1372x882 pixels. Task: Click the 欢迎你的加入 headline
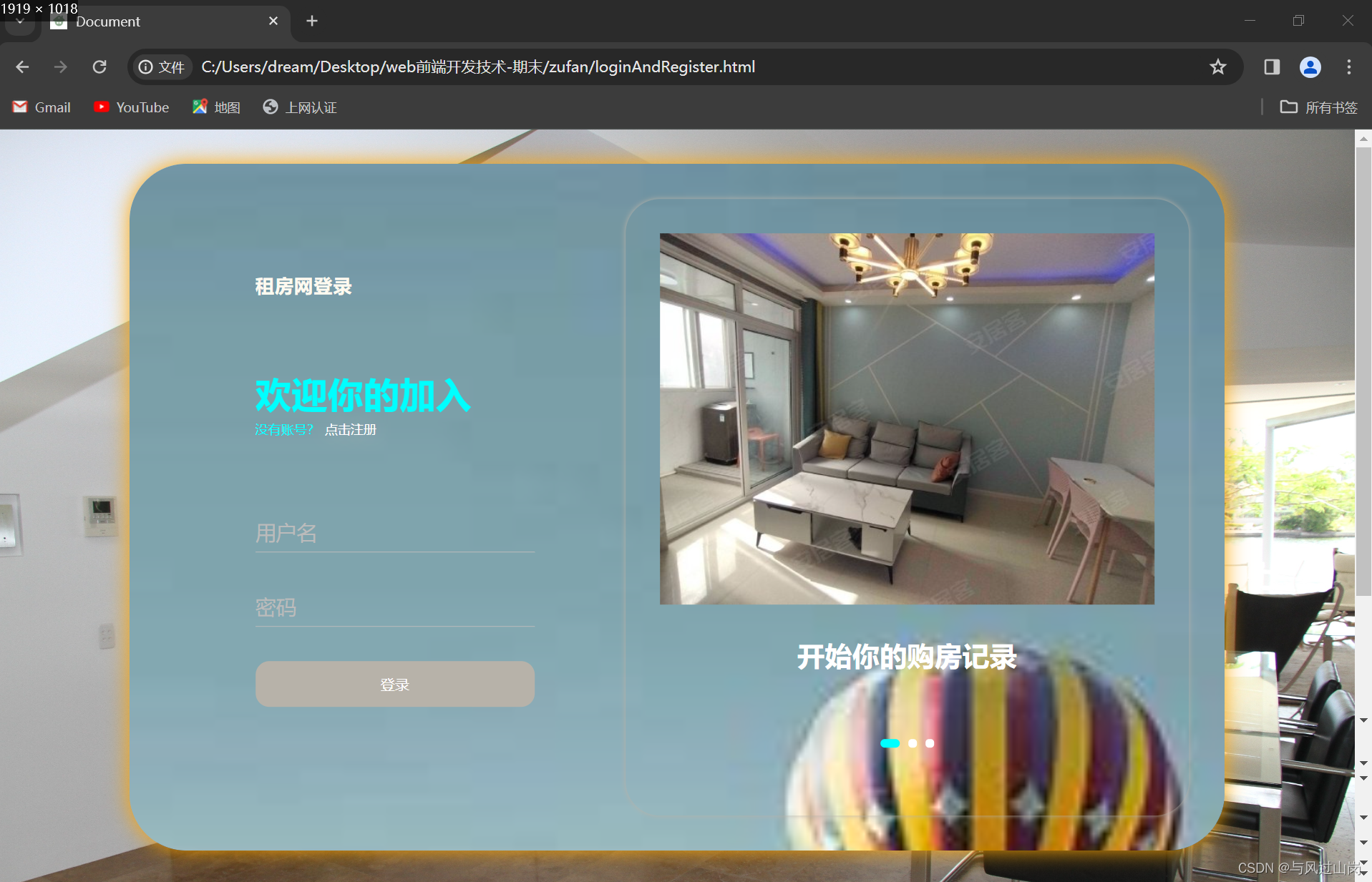tap(363, 396)
